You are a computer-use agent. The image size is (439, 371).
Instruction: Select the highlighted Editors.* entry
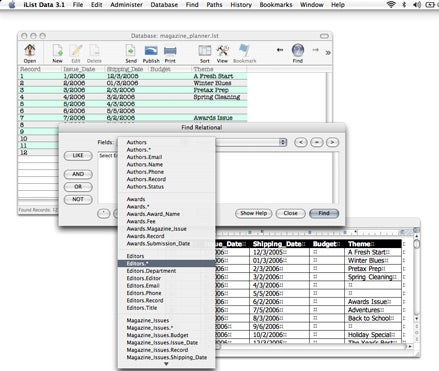pyautogui.click(x=166, y=264)
